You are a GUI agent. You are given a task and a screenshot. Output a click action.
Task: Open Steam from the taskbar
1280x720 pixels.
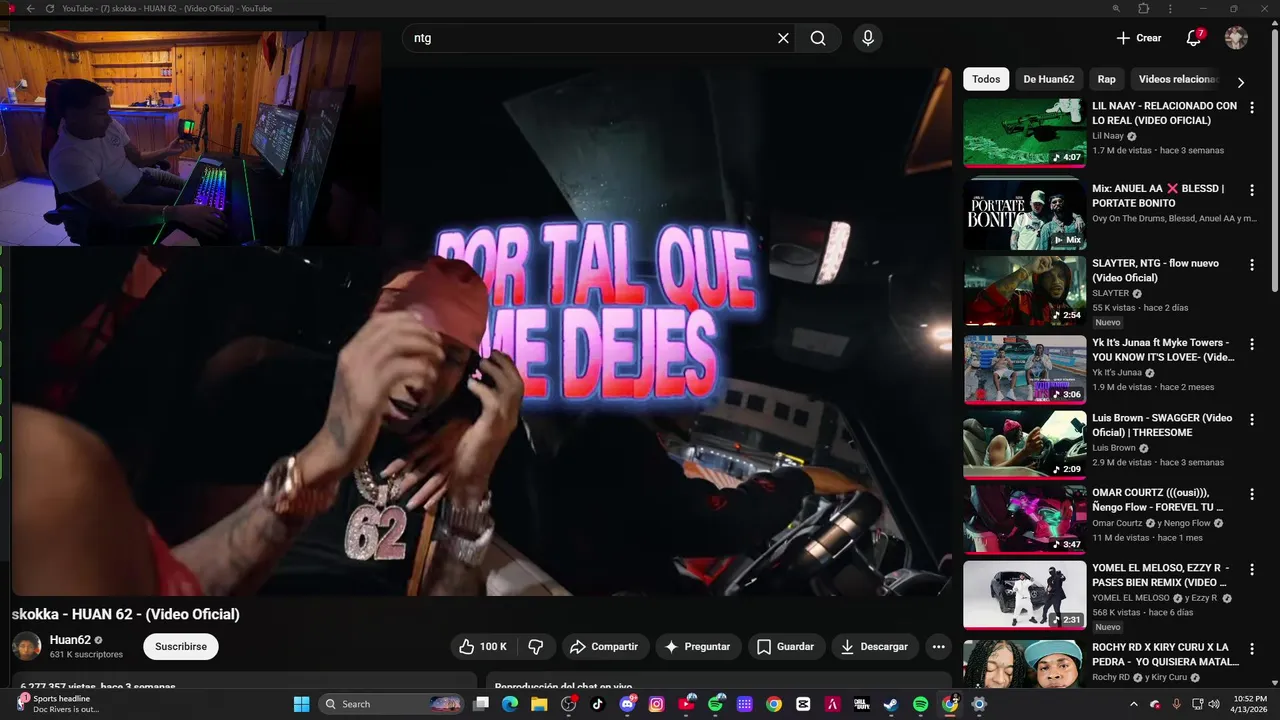(891, 704)
